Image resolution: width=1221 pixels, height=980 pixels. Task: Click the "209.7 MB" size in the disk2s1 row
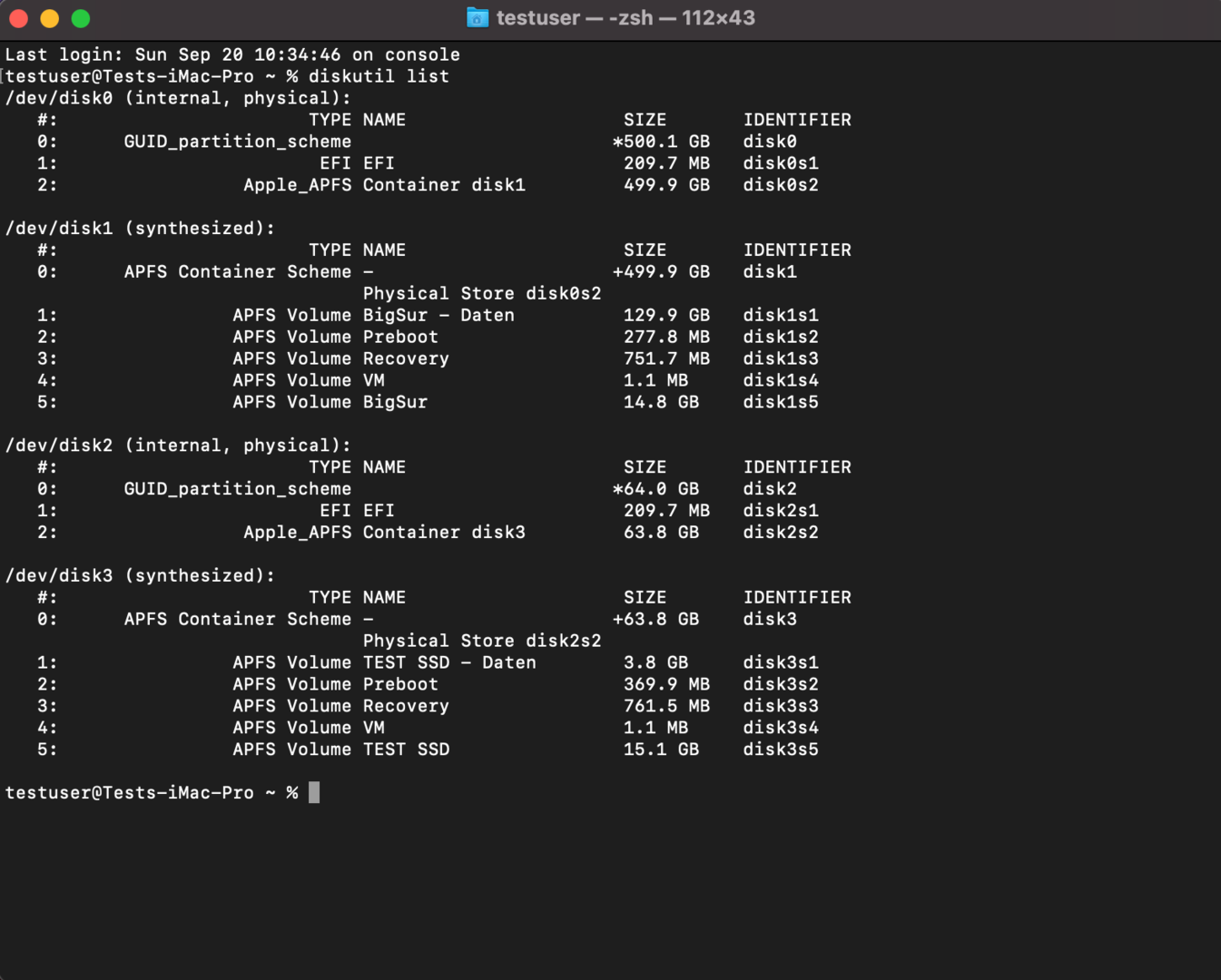click(667, 511)
